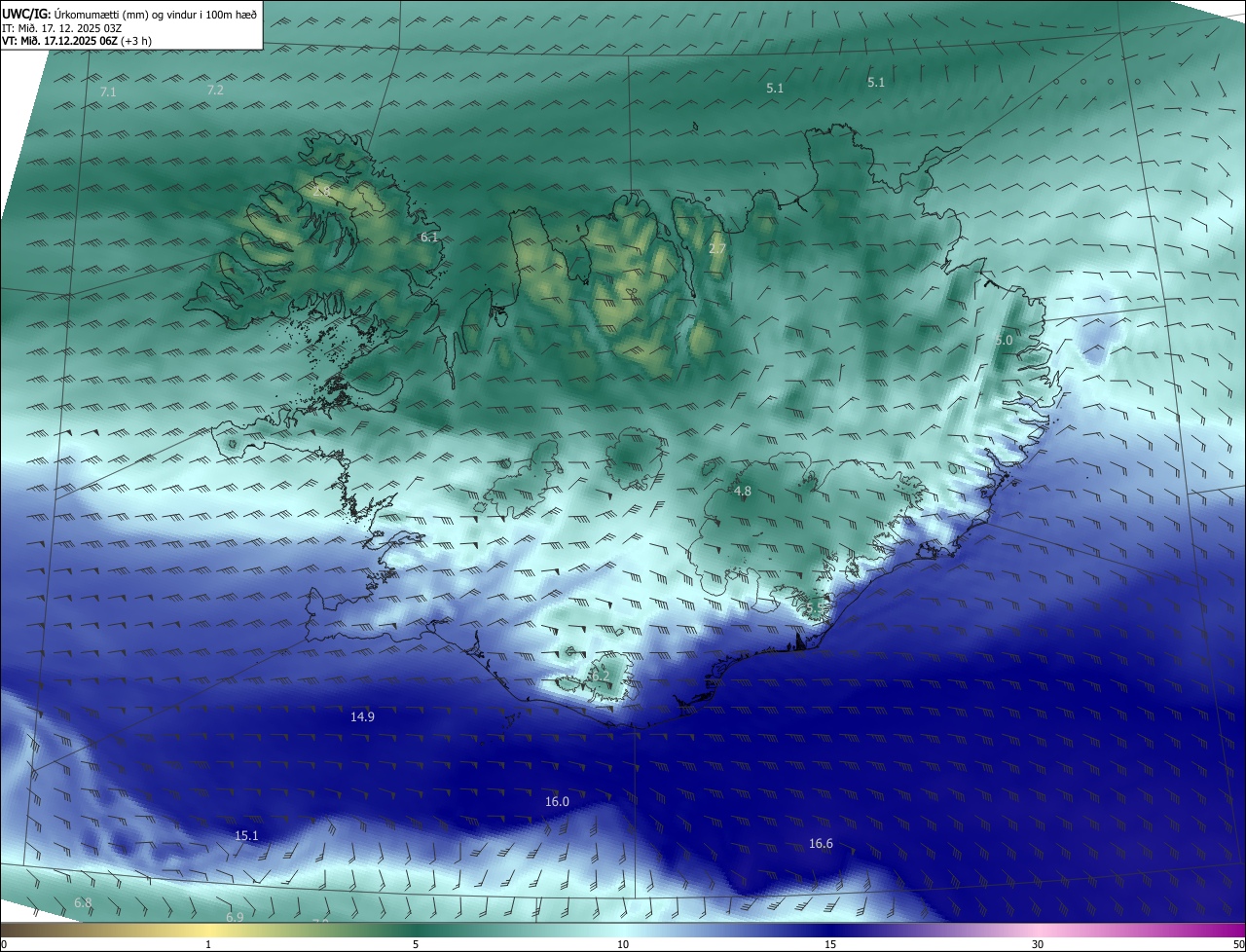Click the '15' tick on the color scale
This screenshot has height=952, width=1246.
click(x=830, y=944)
